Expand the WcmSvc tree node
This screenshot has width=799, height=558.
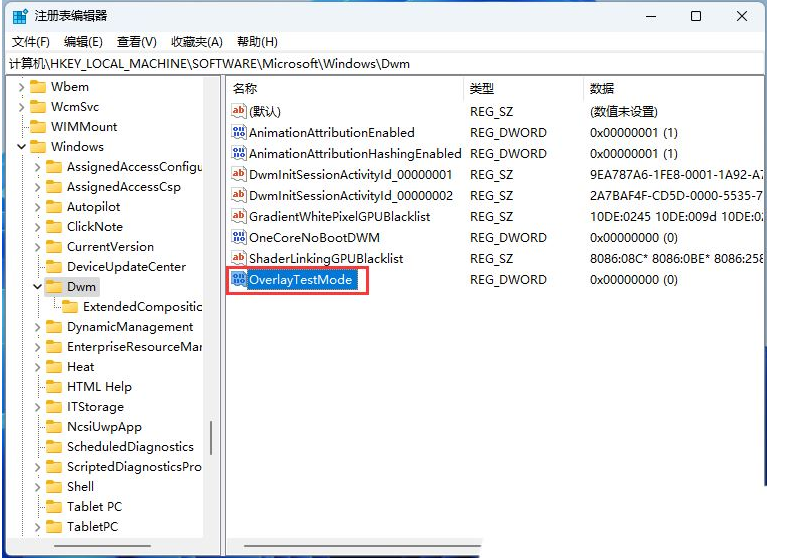pyautogui.click(x=21, y=107)
